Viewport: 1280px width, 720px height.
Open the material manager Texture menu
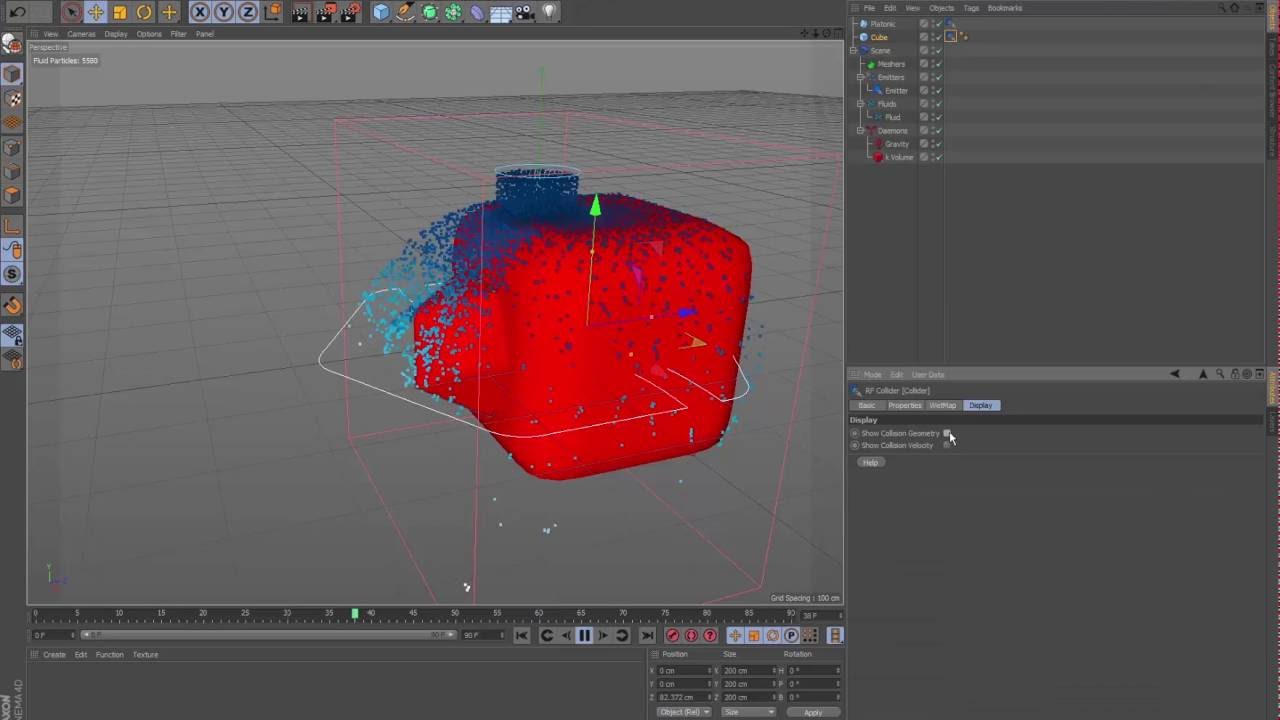[x=146, y=655]
